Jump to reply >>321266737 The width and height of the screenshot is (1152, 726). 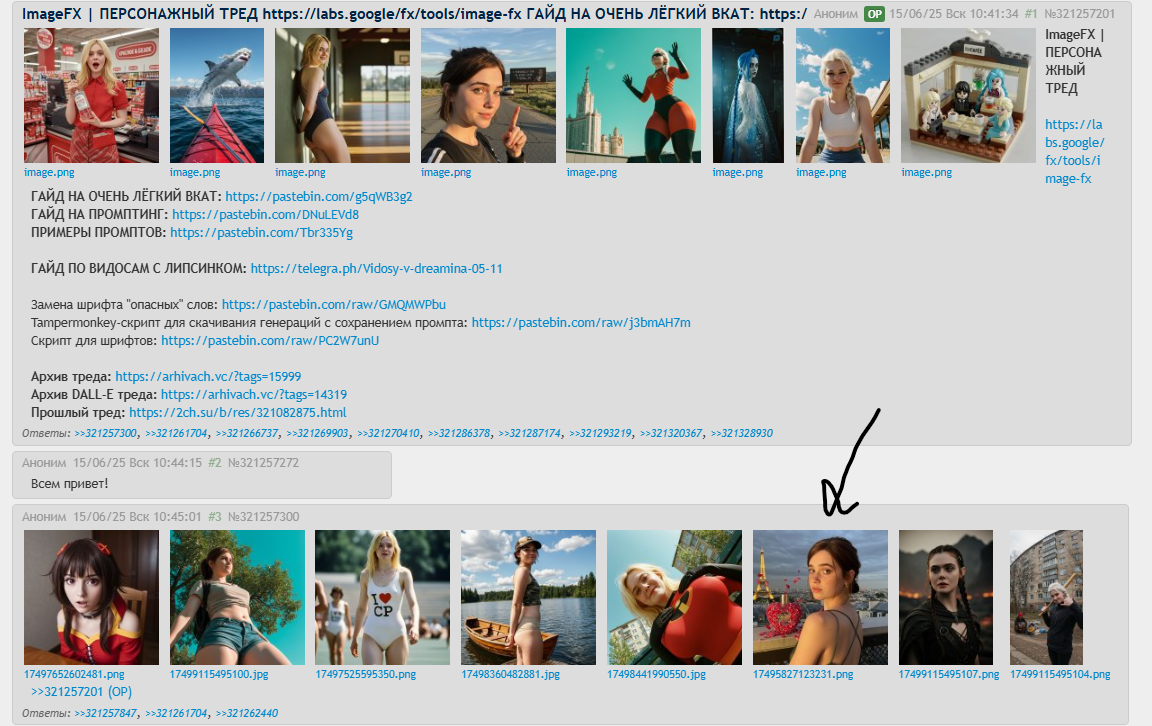[x=247, y=434]
